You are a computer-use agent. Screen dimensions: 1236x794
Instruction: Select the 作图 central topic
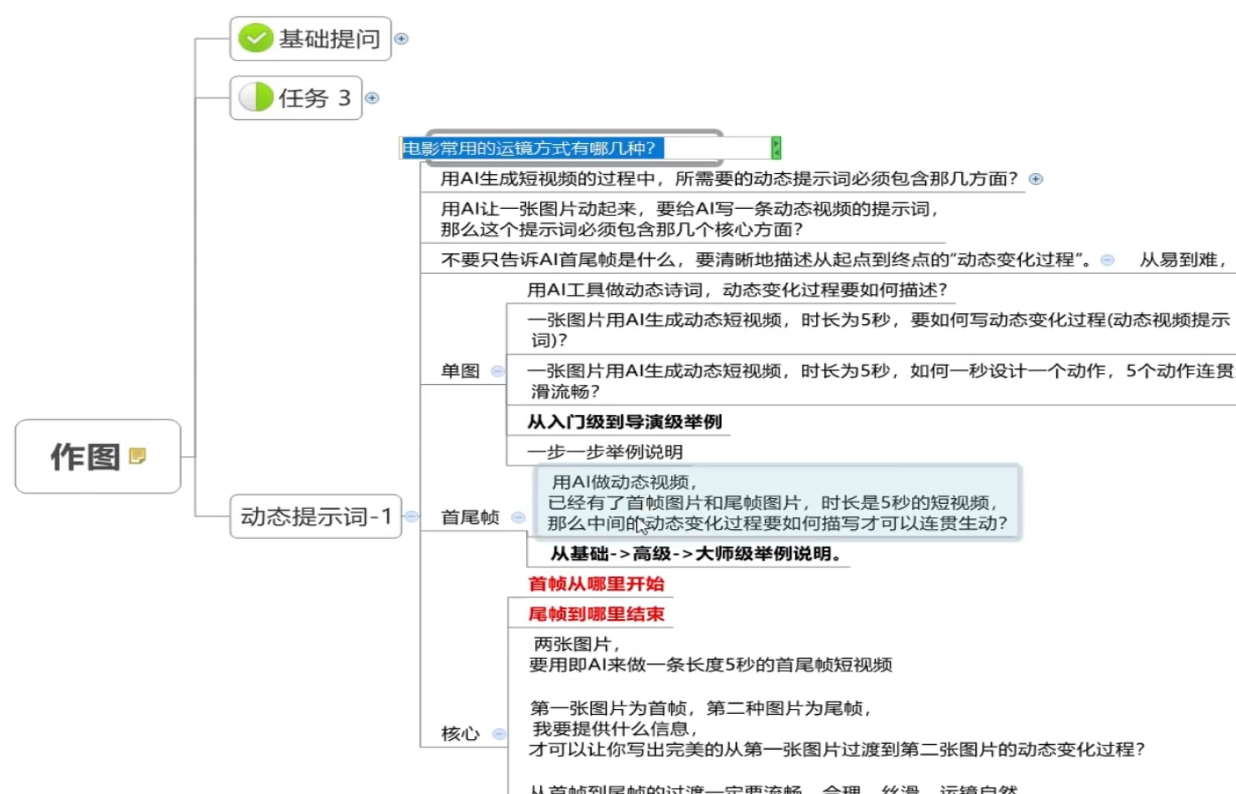(85, 457)
